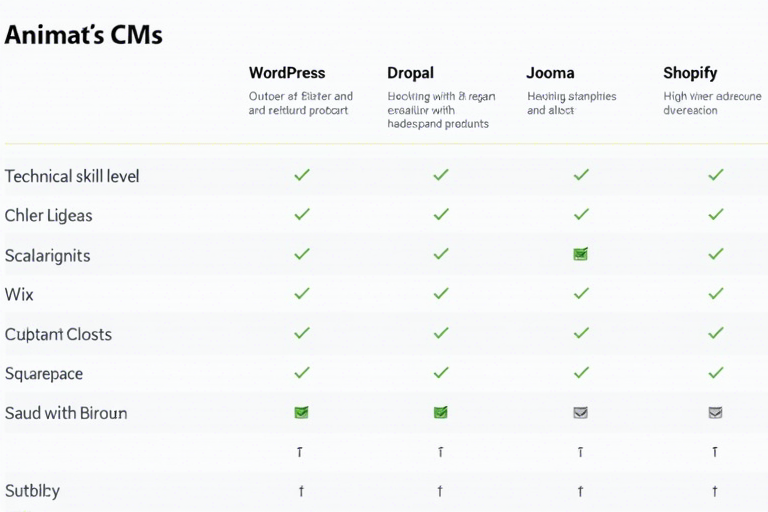
Task: Toggle grey Jooma checkbox in Saud with Biroun row
Action: click(x=580, y=412)
